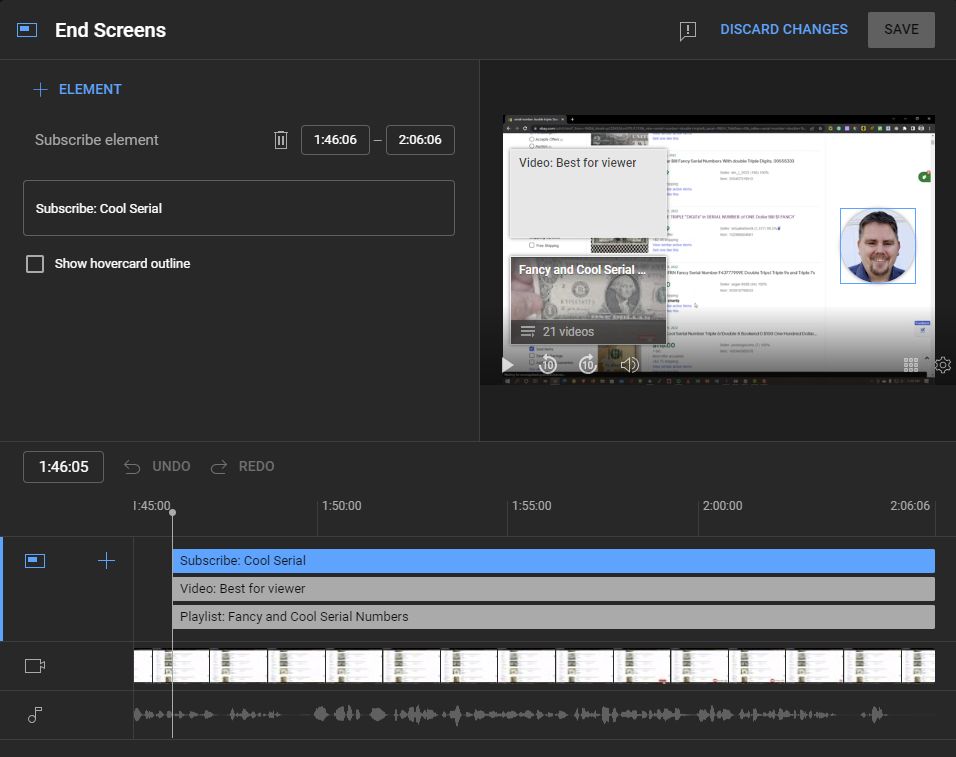Discard changes to the end screen
Viewport: 956px width, 757px height.
(x=784, y=29)
